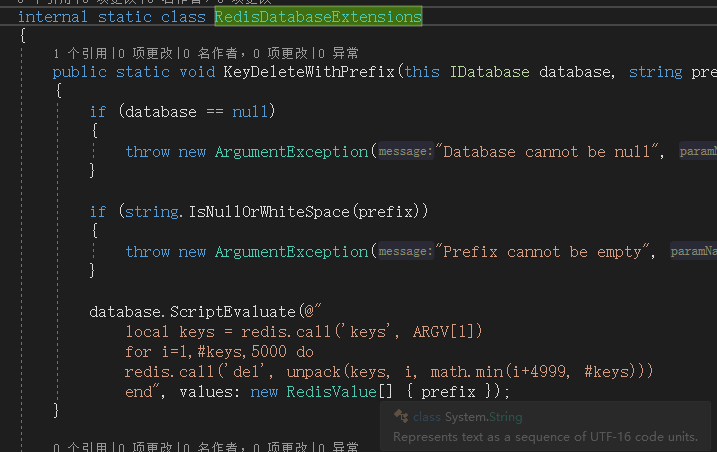Click the '0 项更改' CodeLens entry after '1 个引用'

pos(145,54)
